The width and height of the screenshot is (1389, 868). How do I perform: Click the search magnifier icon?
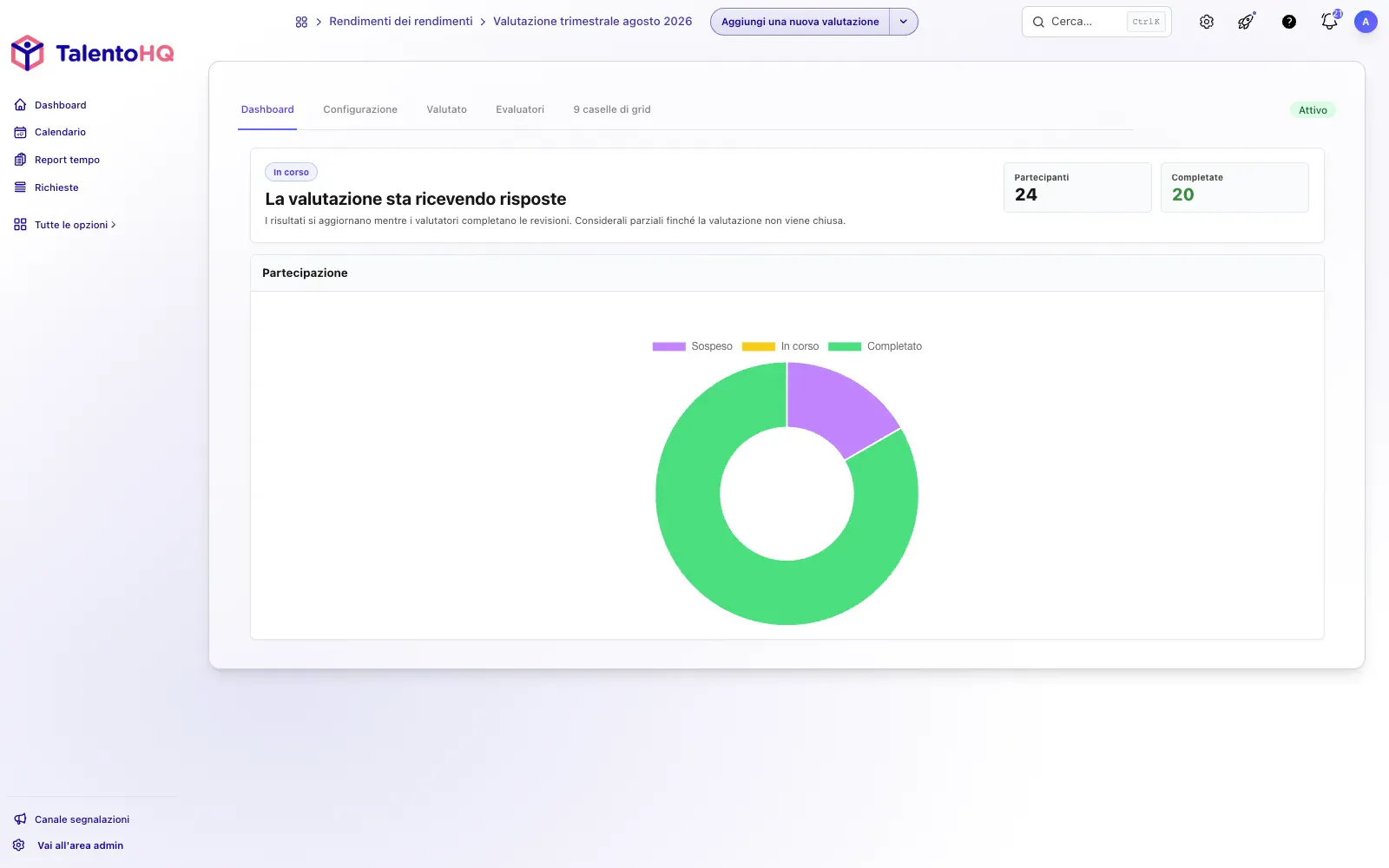(x=1038, y=22)
